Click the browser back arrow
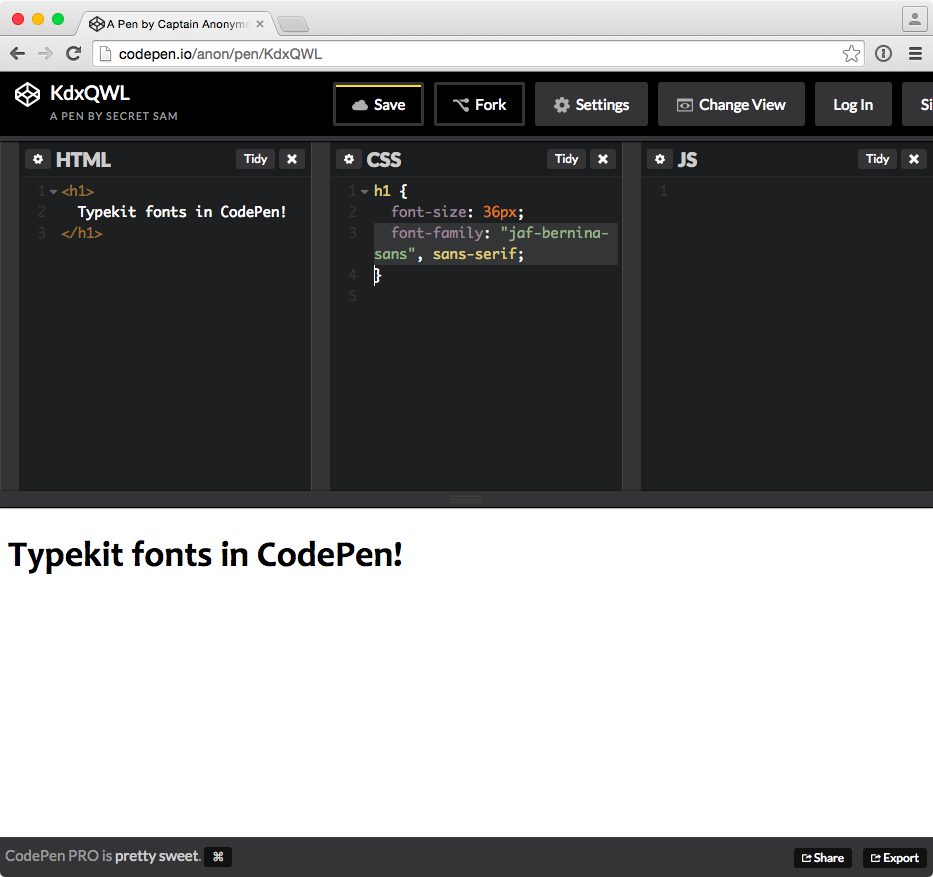The height and width of the screenshot is (877, 933). click(18, 54)
